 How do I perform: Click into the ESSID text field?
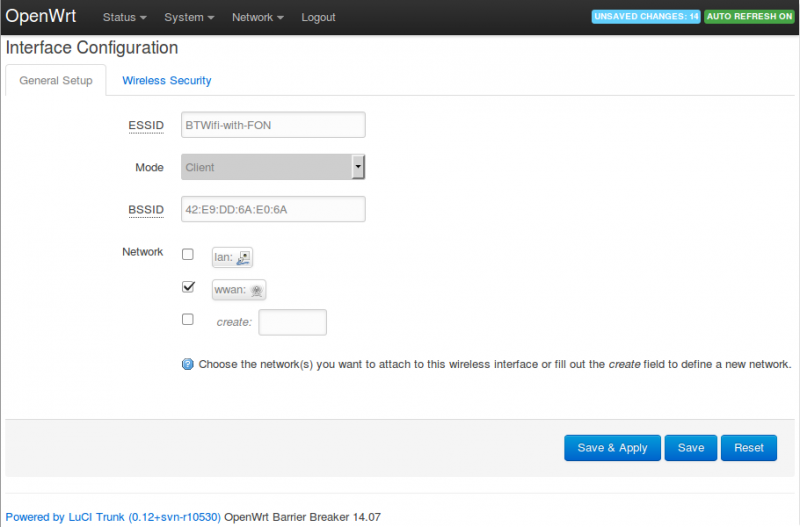point(273,125)
